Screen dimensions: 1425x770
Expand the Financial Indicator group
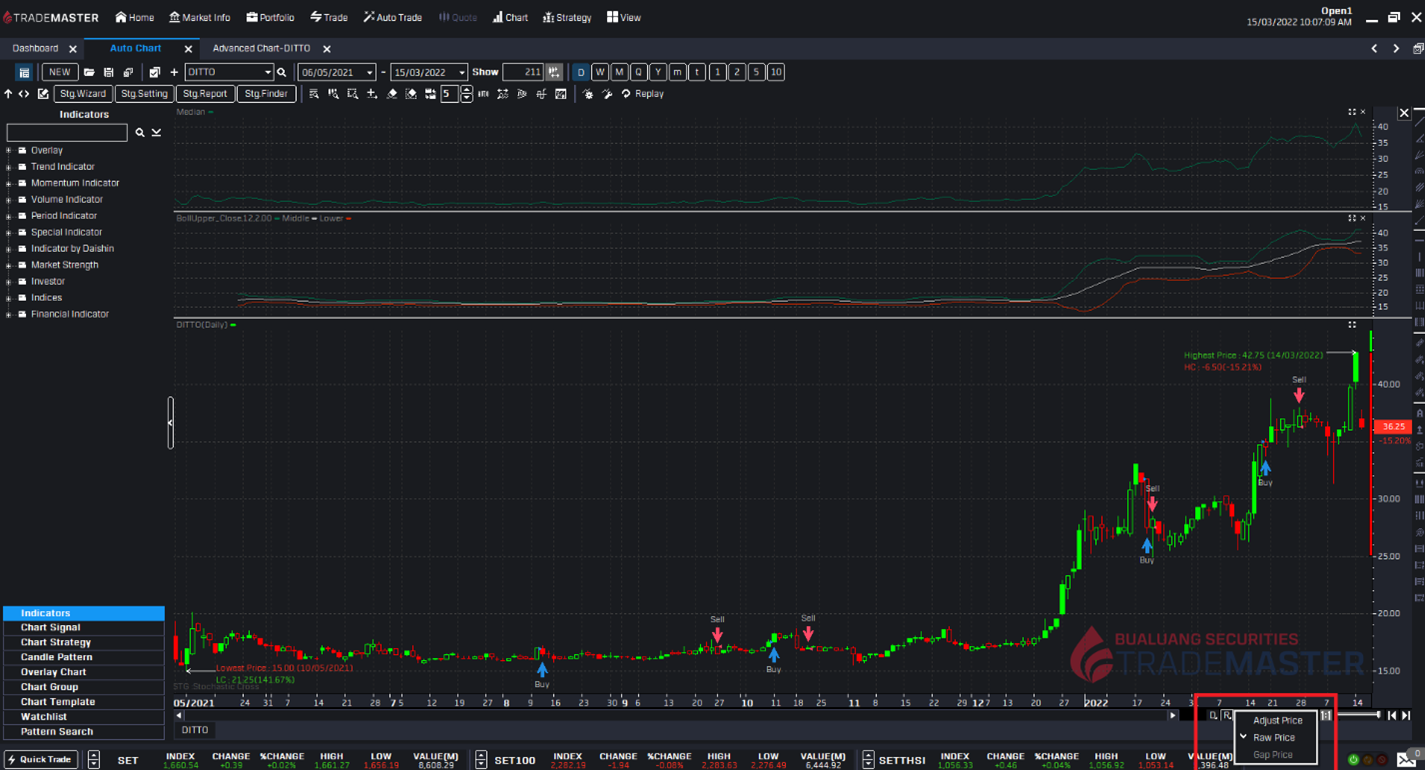[x=9, y=314]
